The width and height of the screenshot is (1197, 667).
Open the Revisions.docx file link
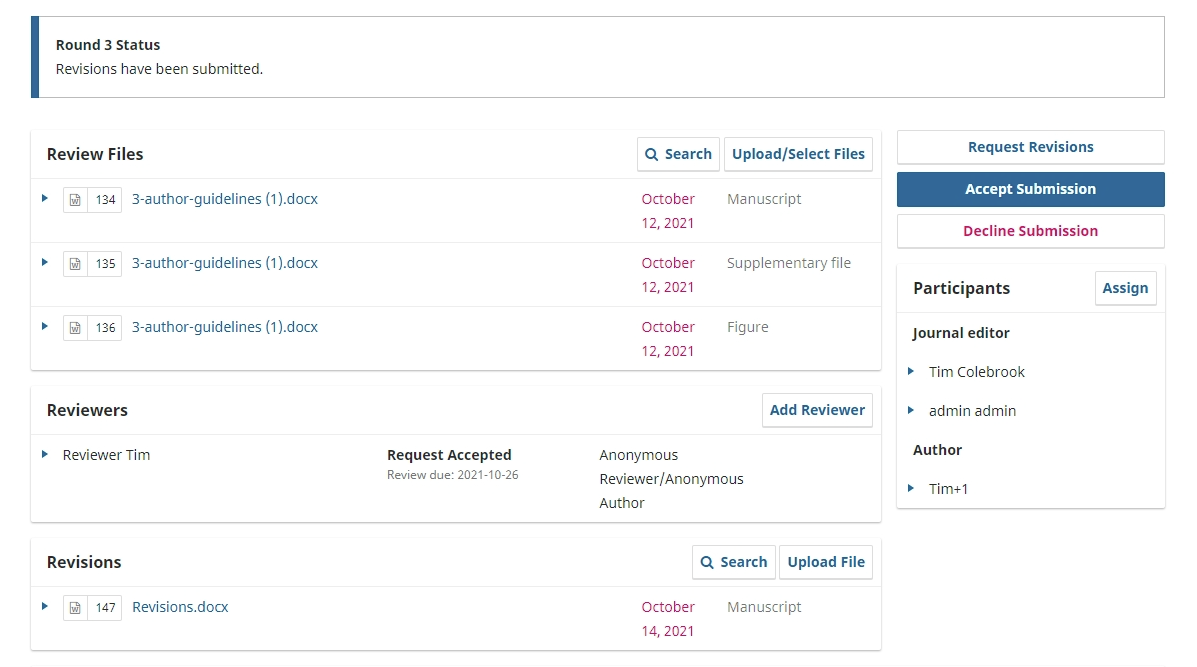180,607
